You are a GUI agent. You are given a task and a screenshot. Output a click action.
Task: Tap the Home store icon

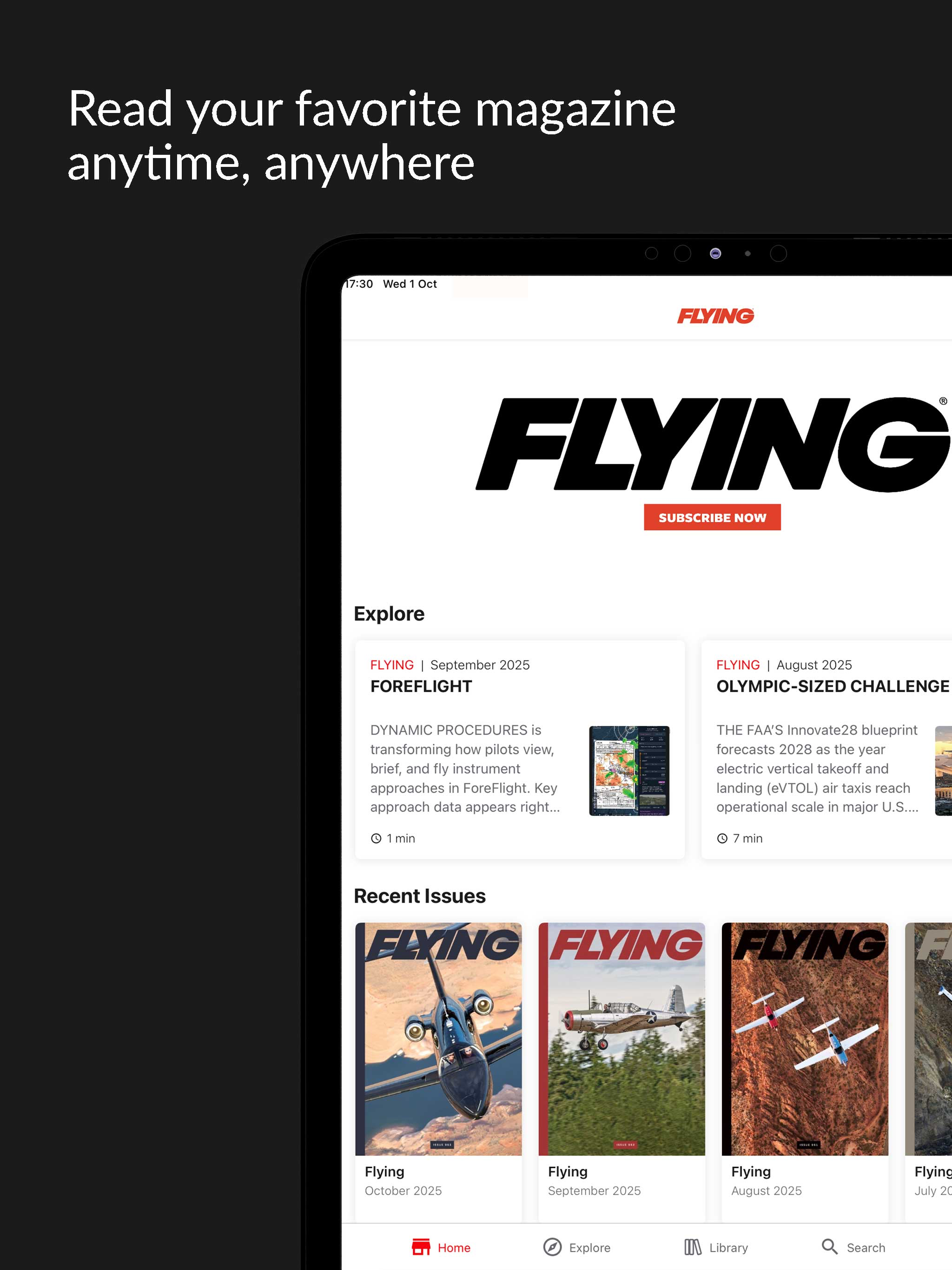(x=421, y=1247)
